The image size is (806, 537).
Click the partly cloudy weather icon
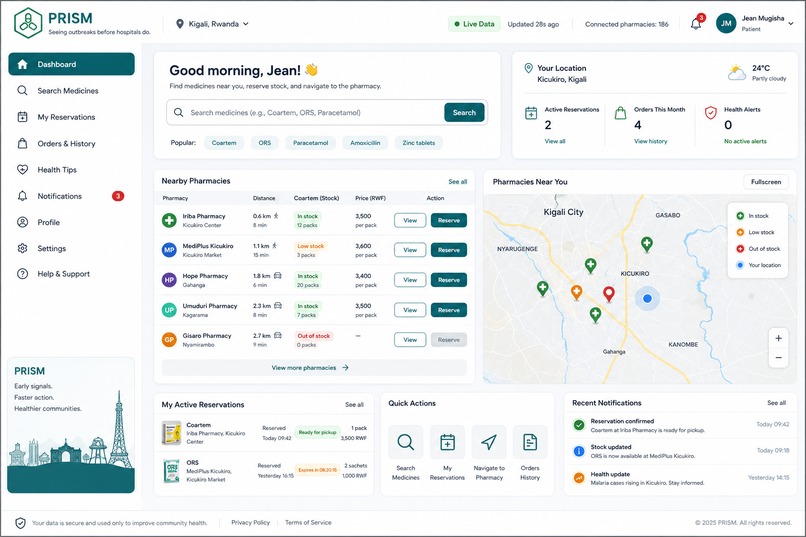(x=736, y=72)
